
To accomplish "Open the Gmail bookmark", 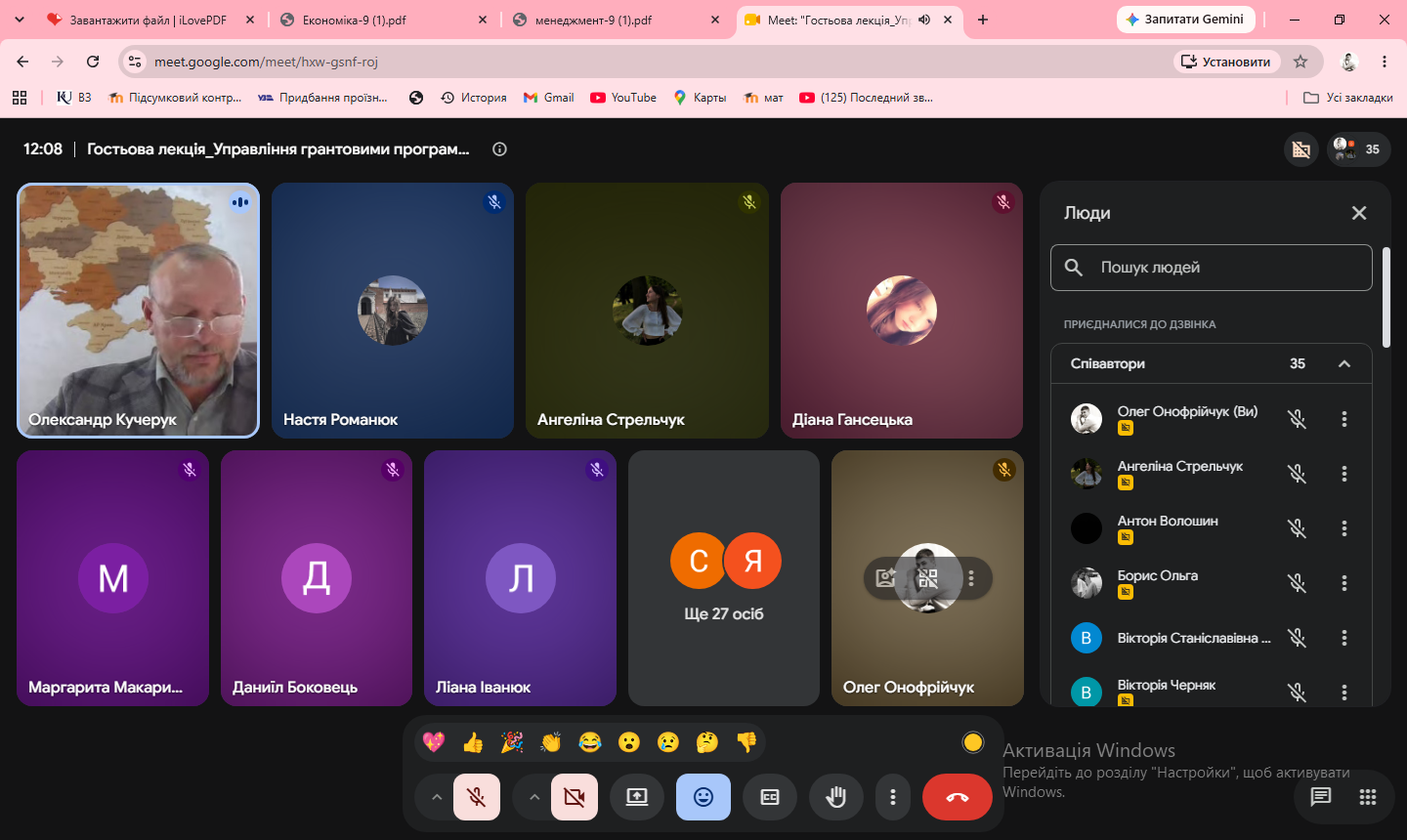I will (549, 98).
